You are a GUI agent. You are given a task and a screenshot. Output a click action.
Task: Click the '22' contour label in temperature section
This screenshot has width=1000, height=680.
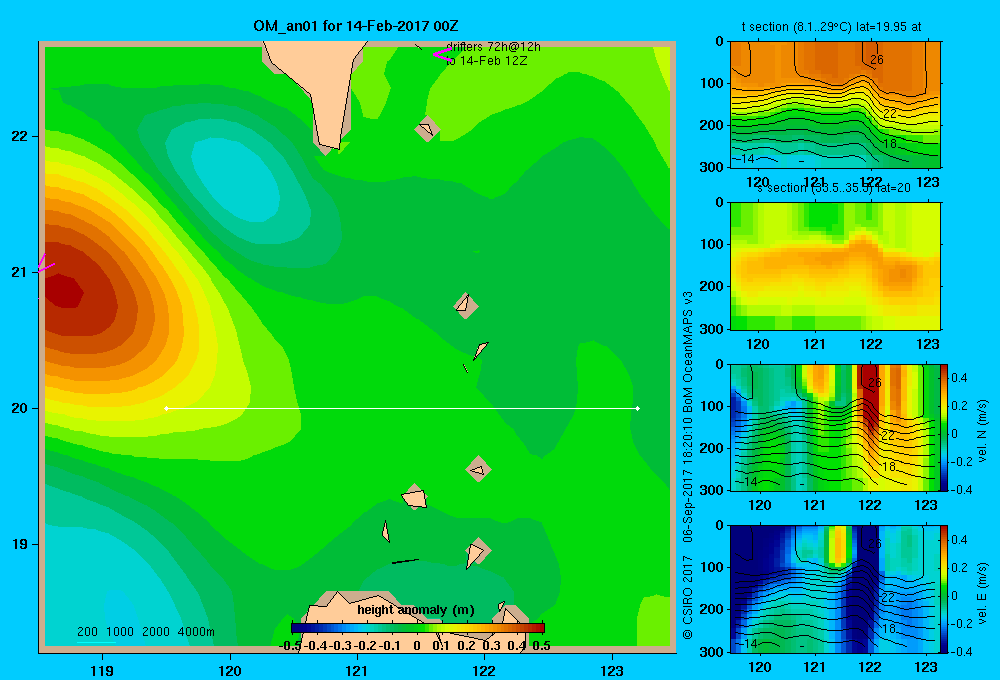tap(890, 114)
